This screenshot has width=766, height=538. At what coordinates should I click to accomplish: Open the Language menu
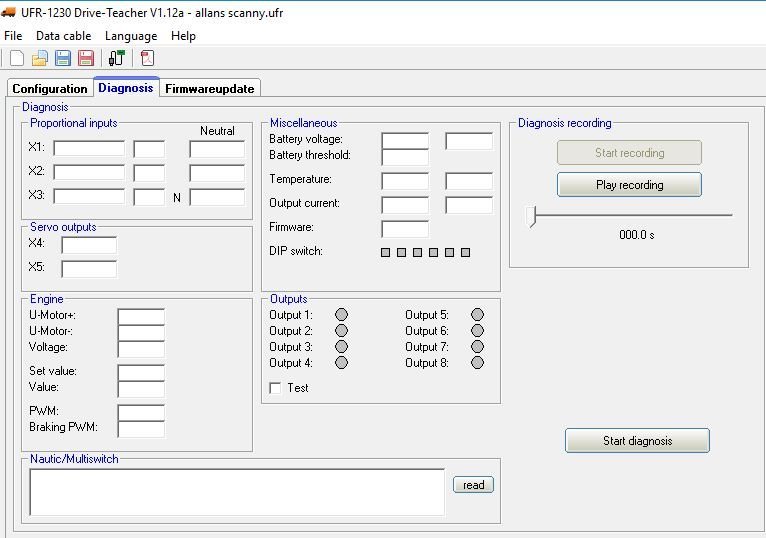[x=131, y=36]
